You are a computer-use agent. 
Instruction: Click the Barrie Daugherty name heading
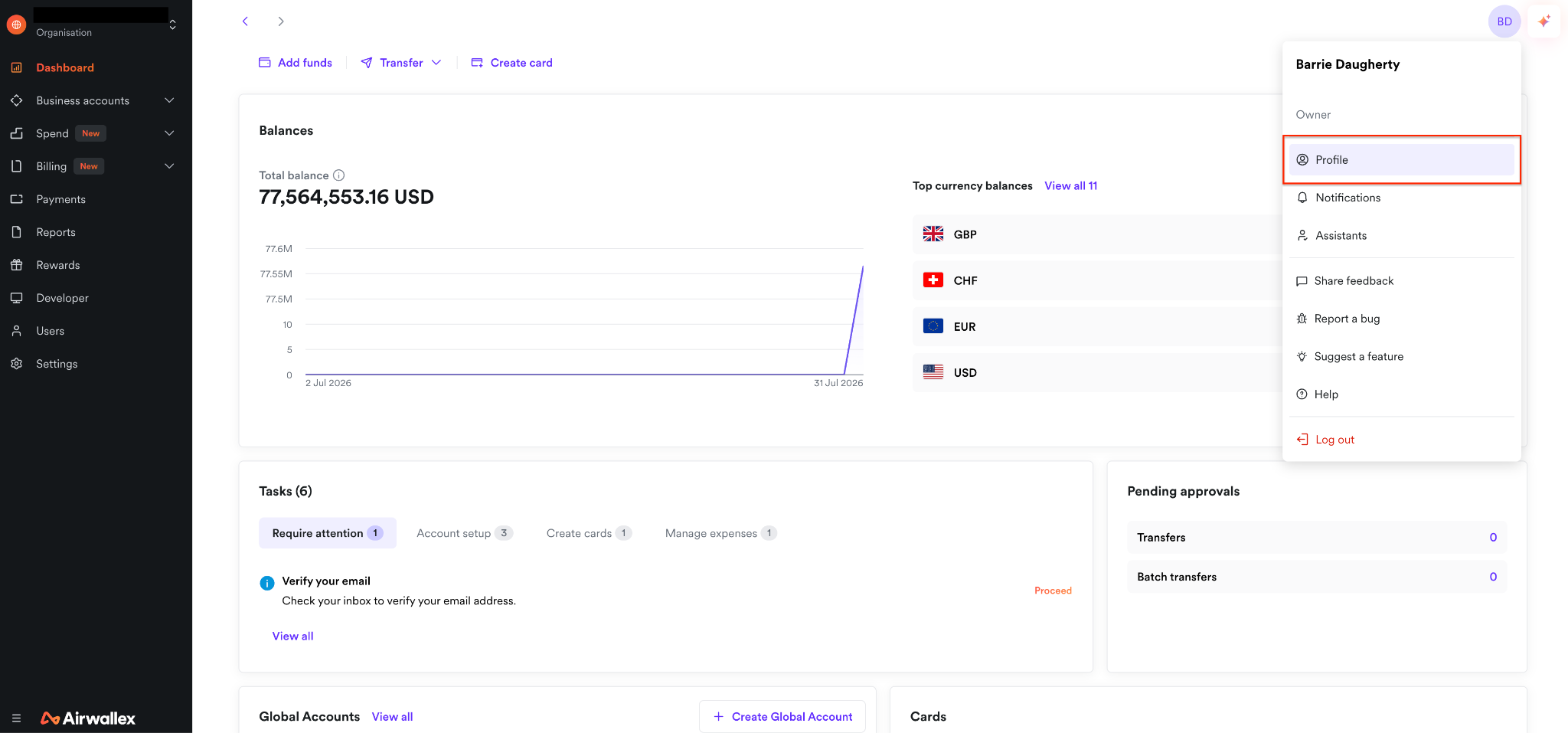pyautogui.click(x=1347, y=64)
